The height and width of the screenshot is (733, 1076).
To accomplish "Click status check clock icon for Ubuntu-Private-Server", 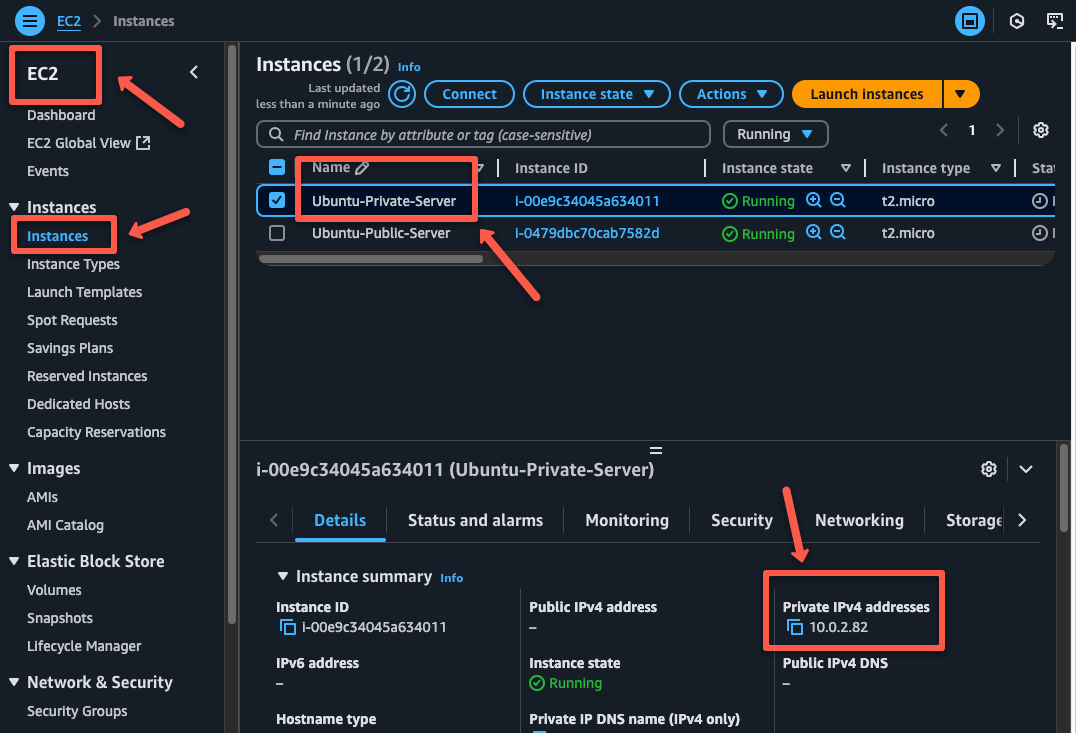I will 1040,200.
